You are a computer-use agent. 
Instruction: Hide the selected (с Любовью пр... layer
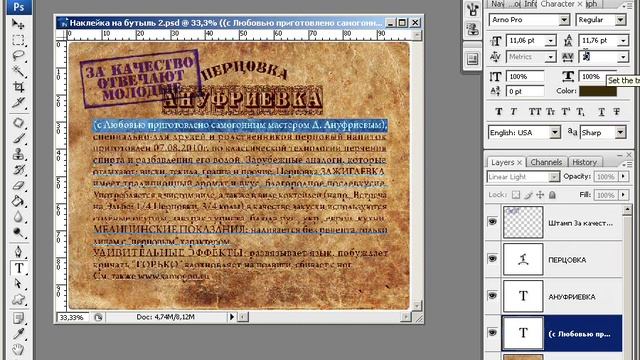click(493, 333)
